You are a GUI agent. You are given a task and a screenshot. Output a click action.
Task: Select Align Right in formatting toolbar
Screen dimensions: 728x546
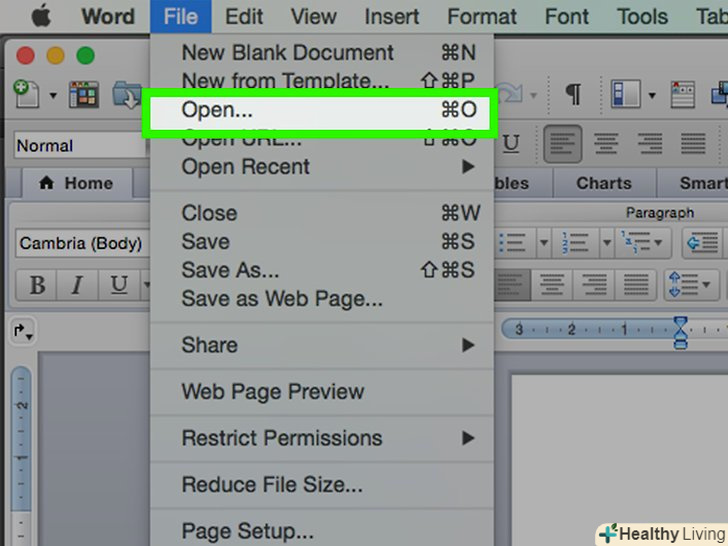[650, 143]
